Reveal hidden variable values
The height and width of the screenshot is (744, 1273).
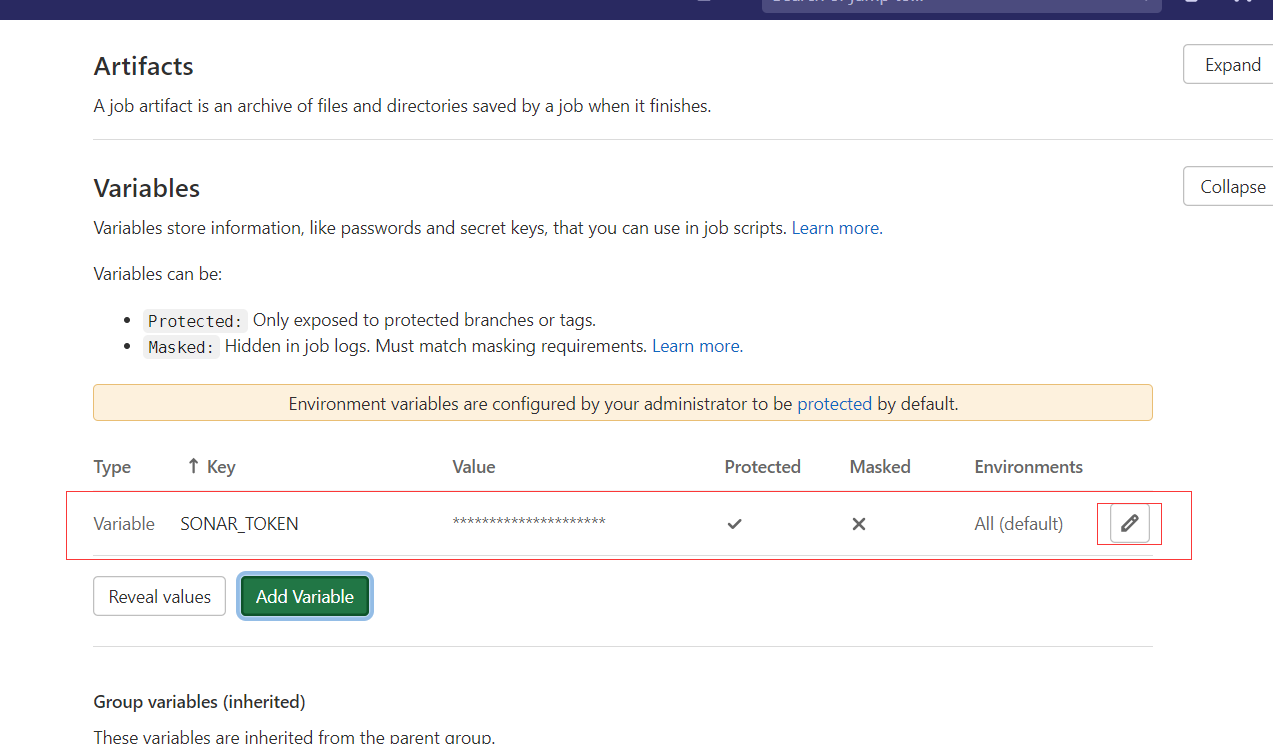159,597
